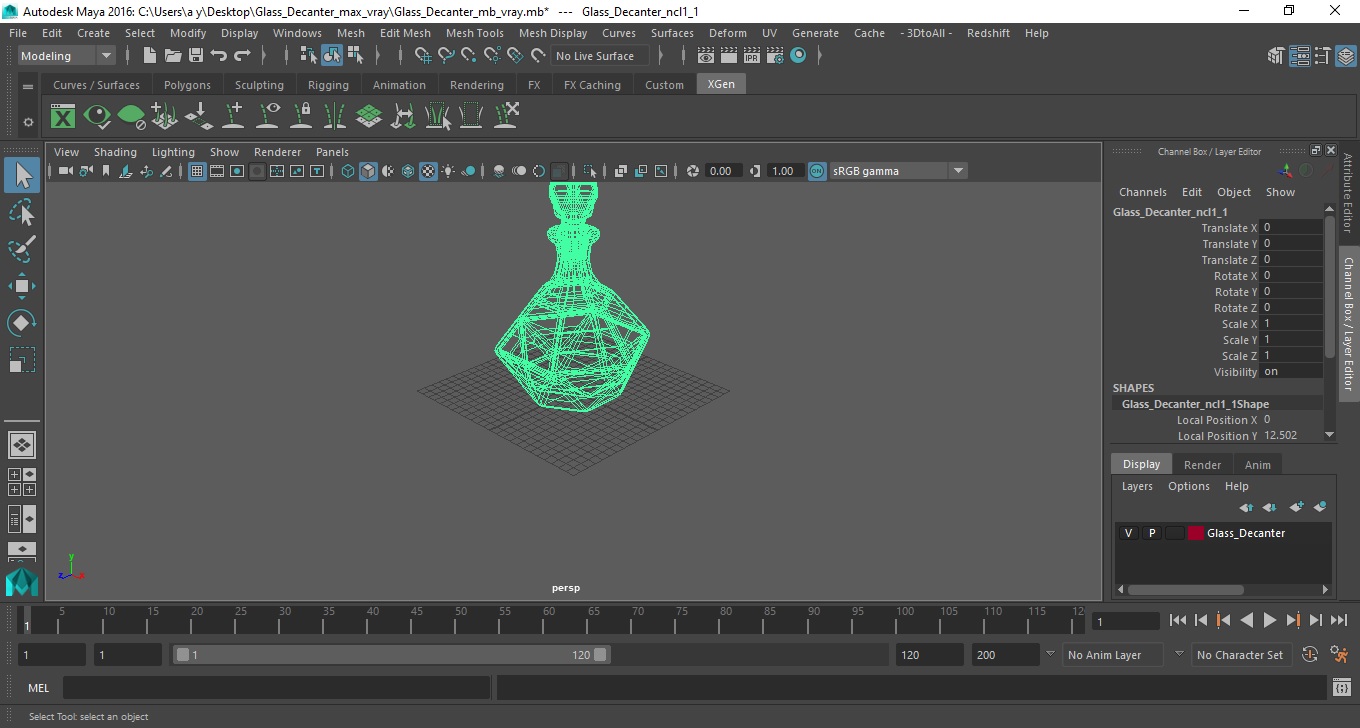
Task: Click the XGen add guide shelf icon
Action: click(233, 117)
